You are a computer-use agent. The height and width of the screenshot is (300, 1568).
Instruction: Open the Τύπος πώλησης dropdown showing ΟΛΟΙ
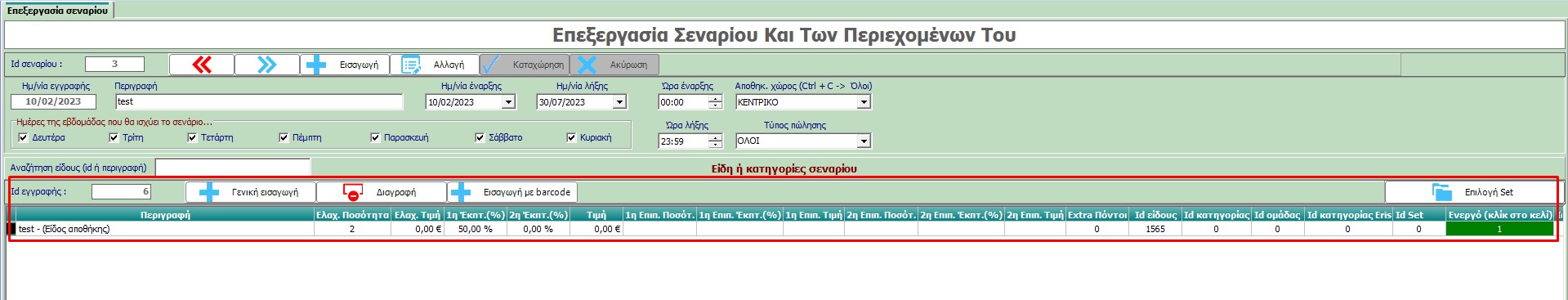(864, 141)
